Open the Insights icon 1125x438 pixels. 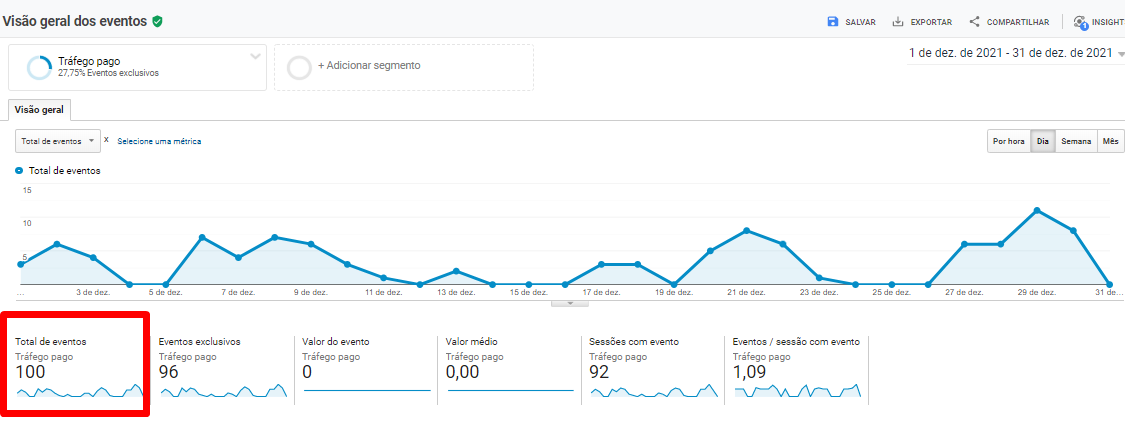pyautogui.click(x=1080, y=22)
